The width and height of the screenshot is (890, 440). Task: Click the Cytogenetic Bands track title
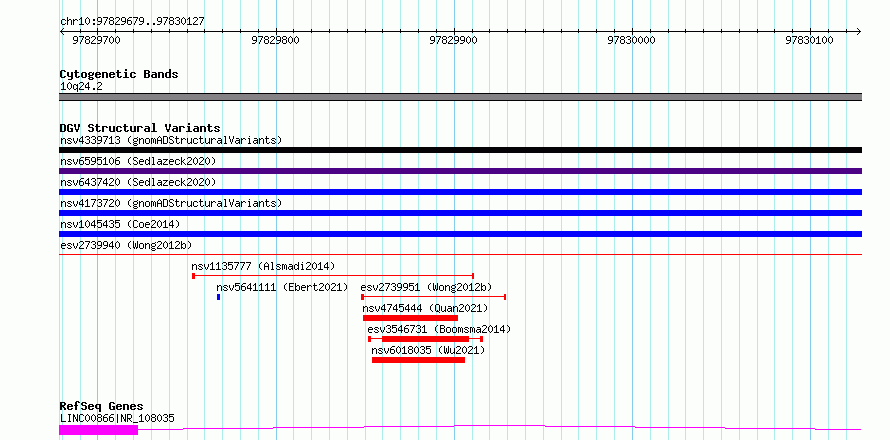[x=119, y=74]
